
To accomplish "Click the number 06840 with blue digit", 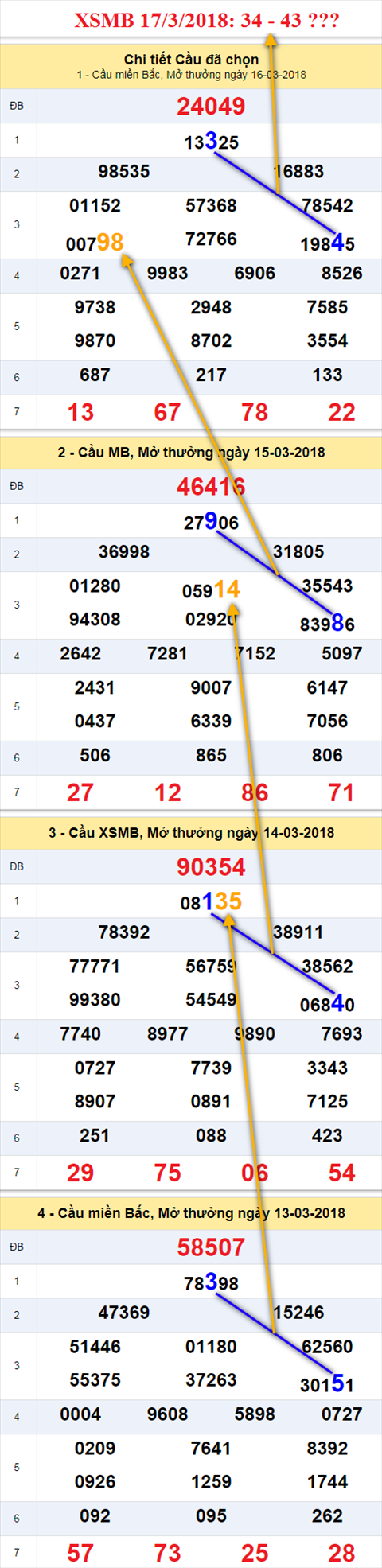I will click(327, 1004).
